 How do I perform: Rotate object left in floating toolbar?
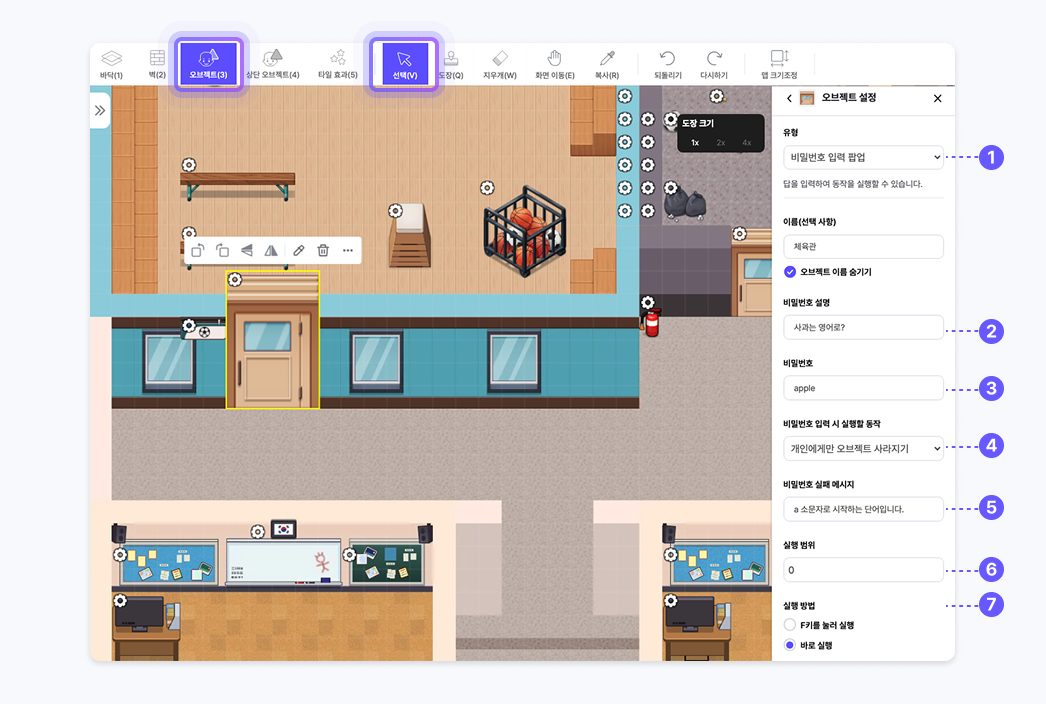(197, 250)
